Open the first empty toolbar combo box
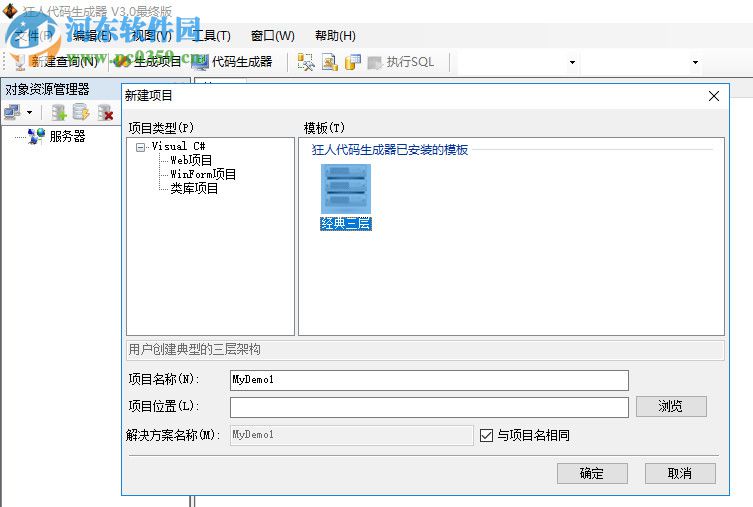 517,62
